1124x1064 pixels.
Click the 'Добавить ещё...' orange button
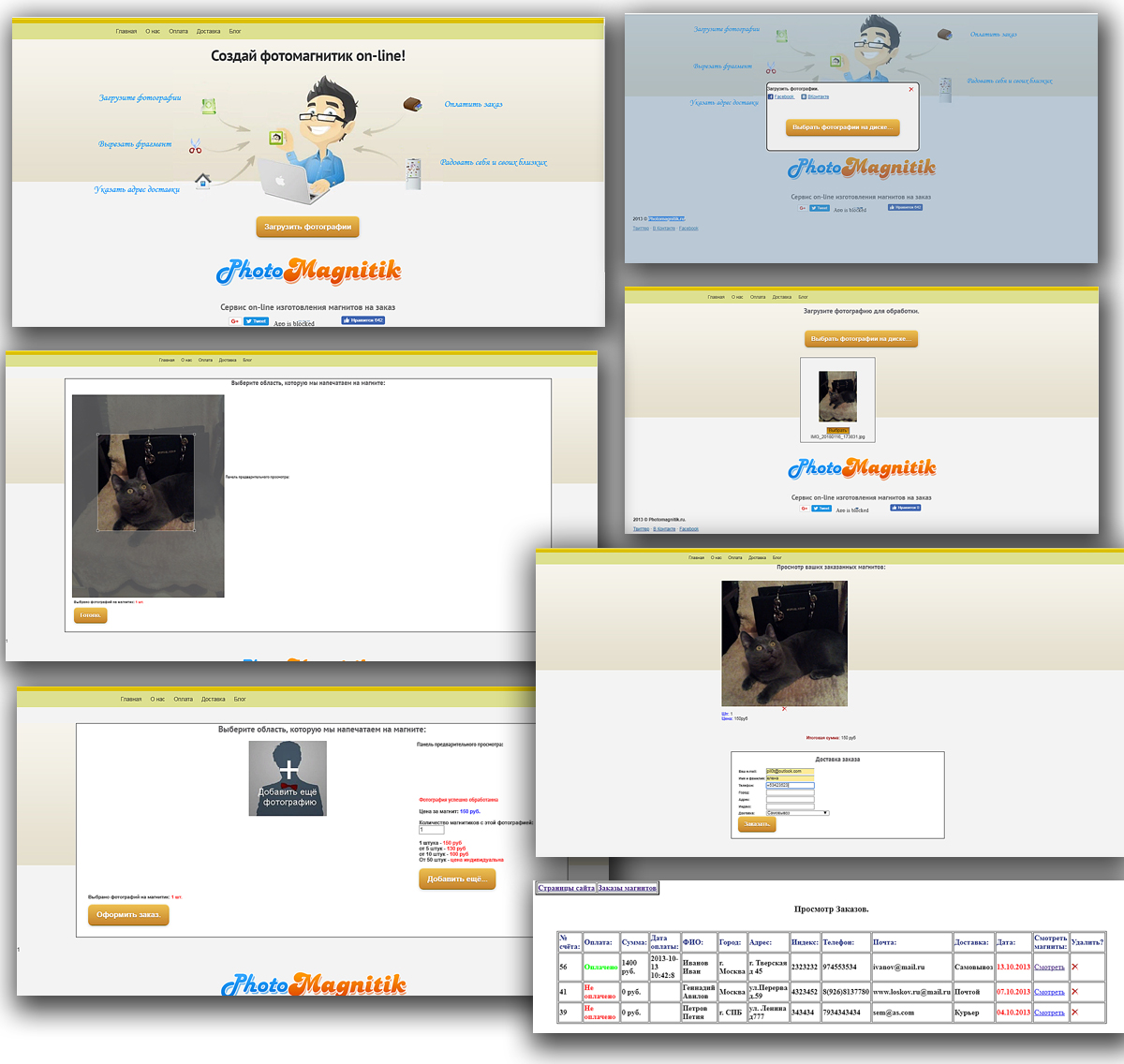click(457, 879)
